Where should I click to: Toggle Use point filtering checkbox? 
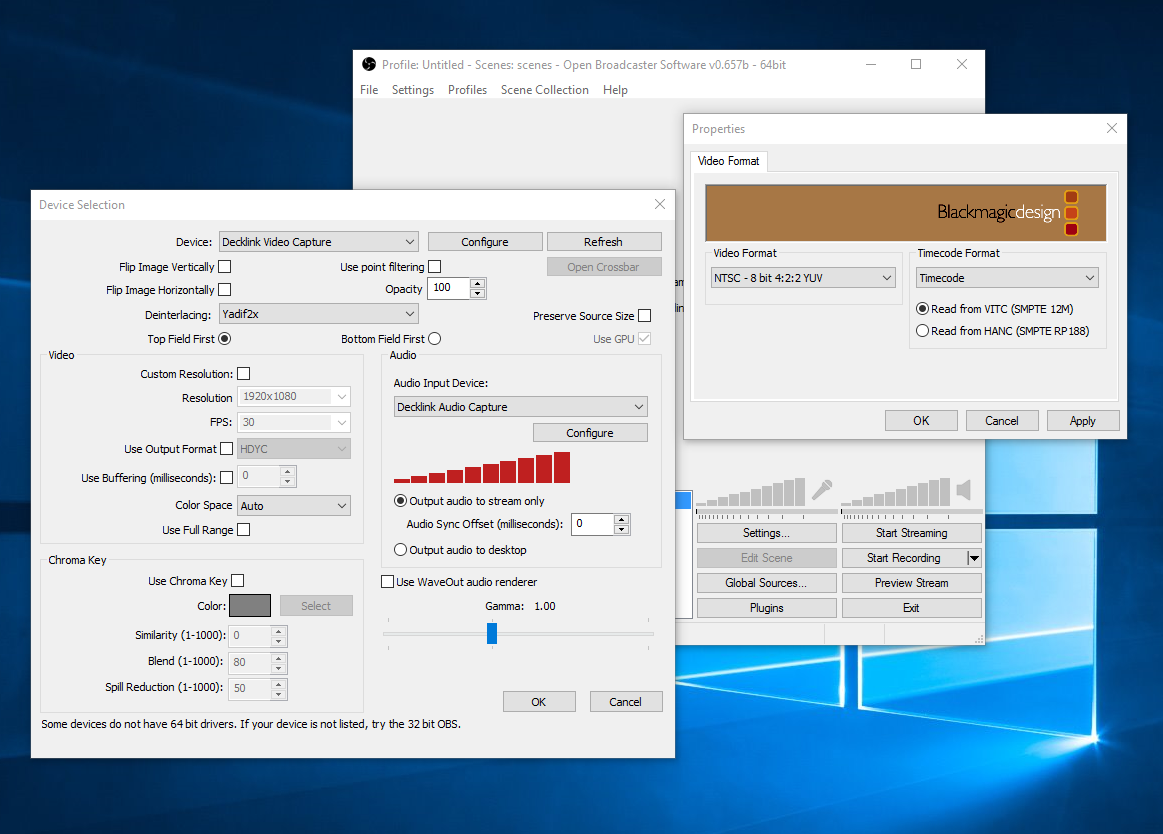tap(435, 266)
